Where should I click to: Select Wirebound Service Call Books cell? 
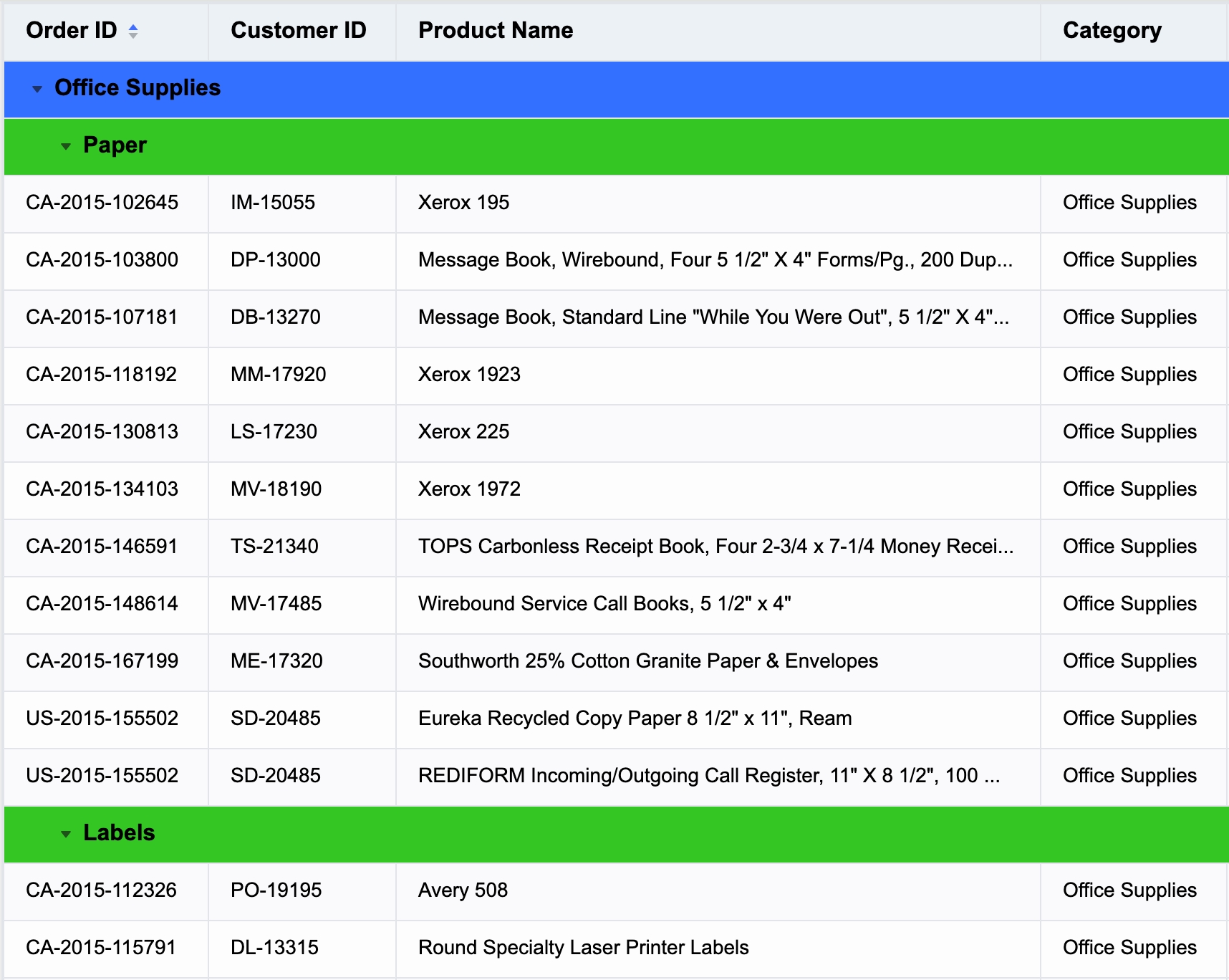point(718,605)
